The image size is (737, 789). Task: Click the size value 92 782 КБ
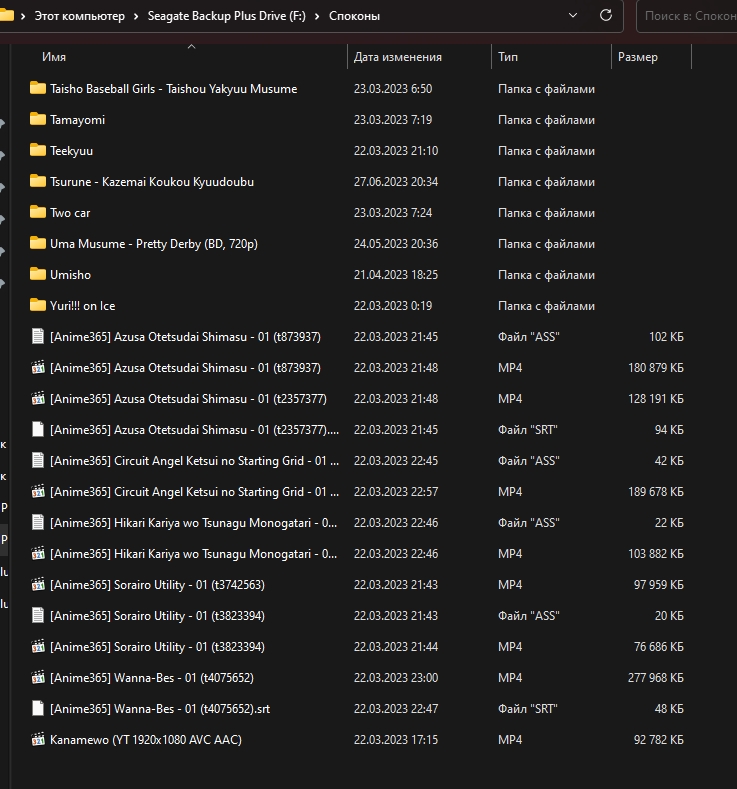659,740
